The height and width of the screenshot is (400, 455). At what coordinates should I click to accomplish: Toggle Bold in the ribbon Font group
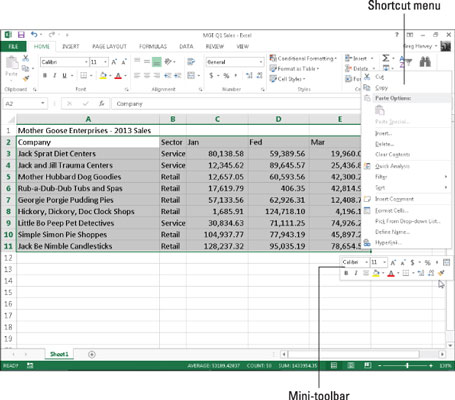[x=45, y=76]
